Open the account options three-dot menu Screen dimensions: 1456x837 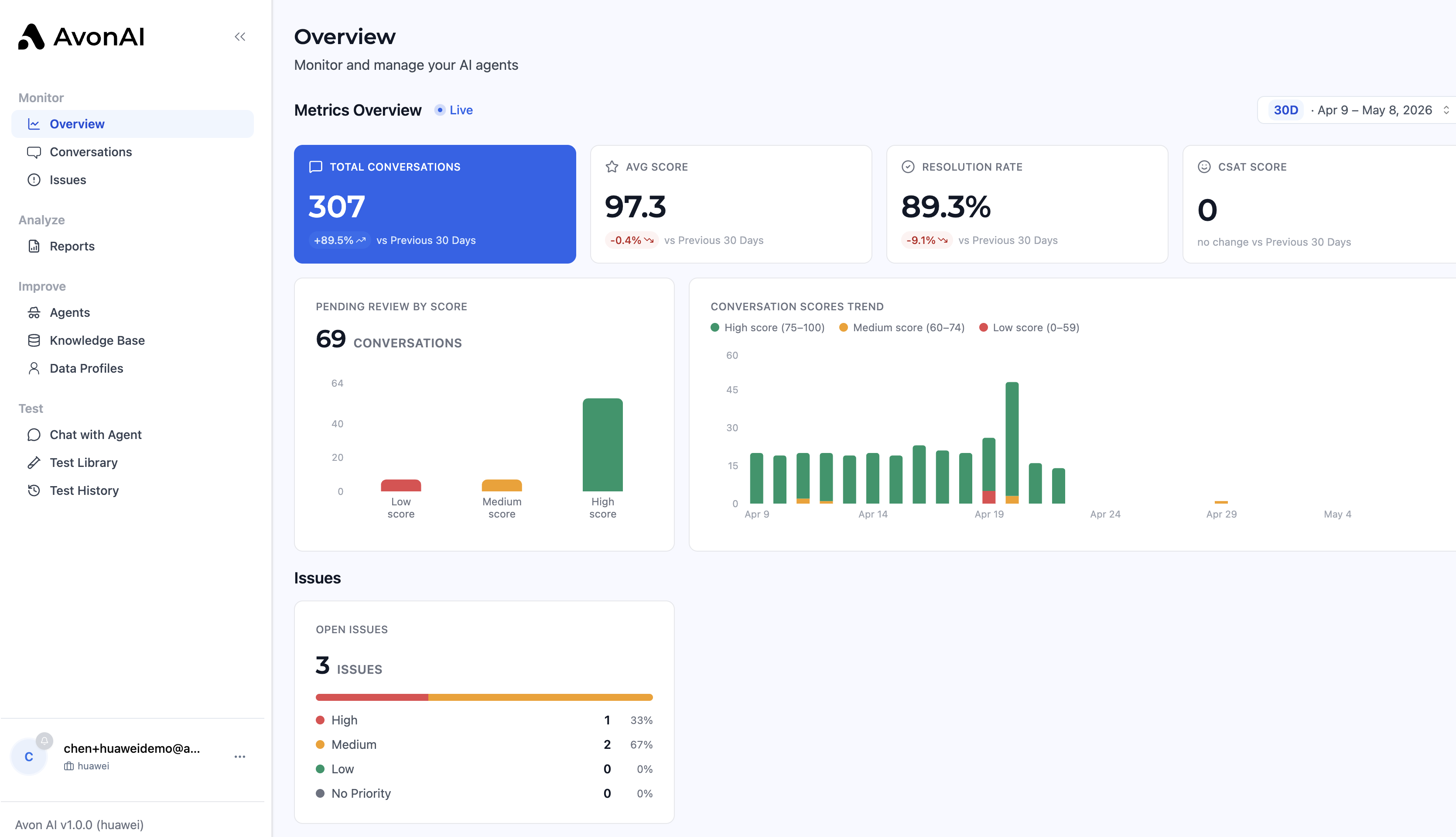[240, 757]
